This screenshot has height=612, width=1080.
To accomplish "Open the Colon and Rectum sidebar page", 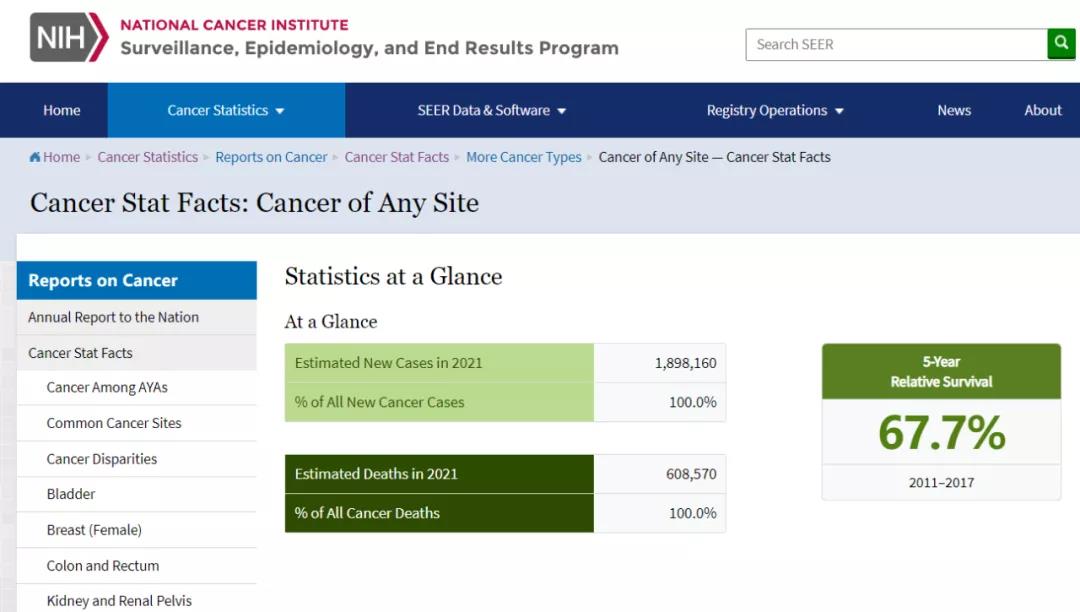I will point(103,566).
